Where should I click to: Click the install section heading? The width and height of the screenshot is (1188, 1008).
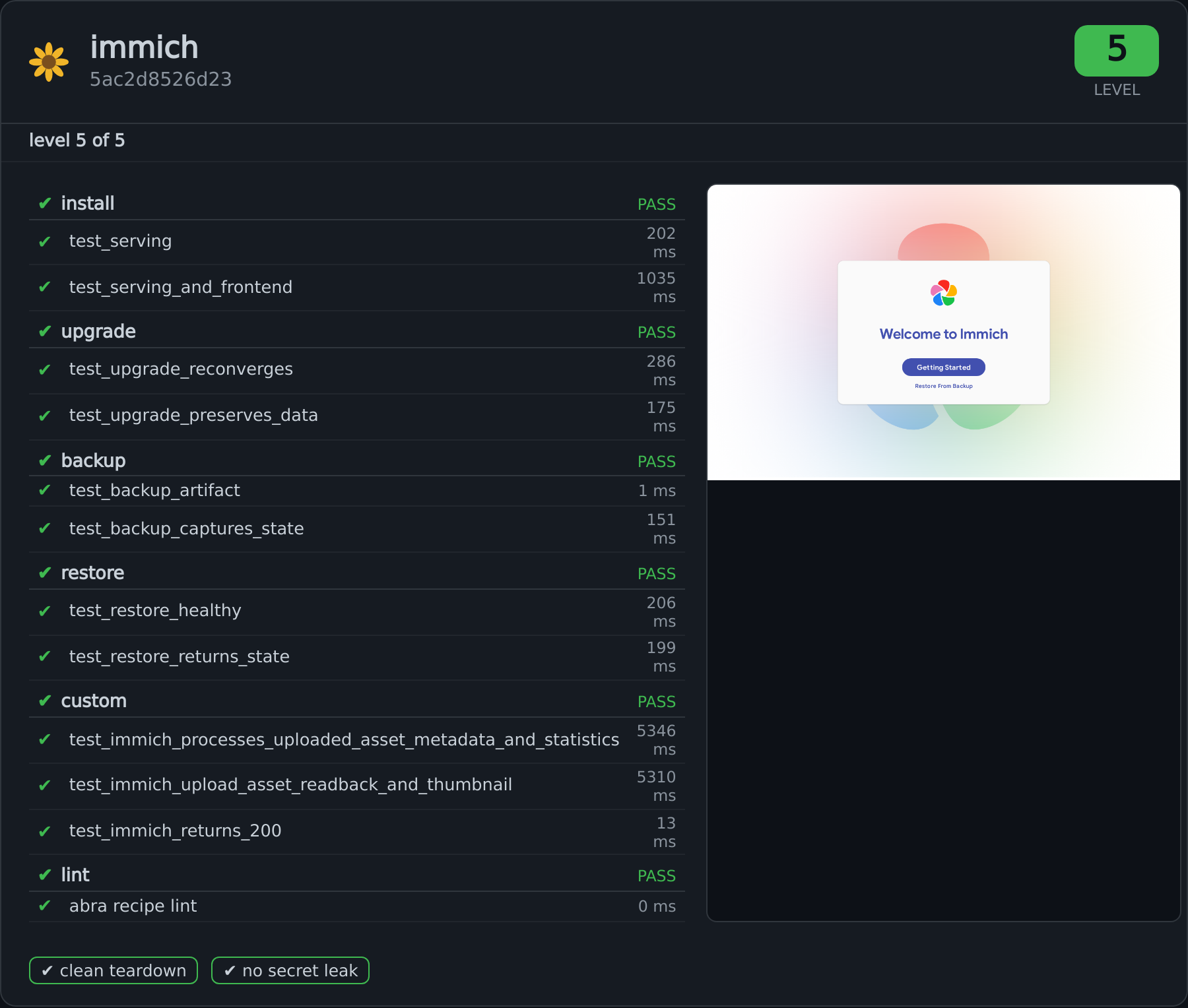coord(88,203)
